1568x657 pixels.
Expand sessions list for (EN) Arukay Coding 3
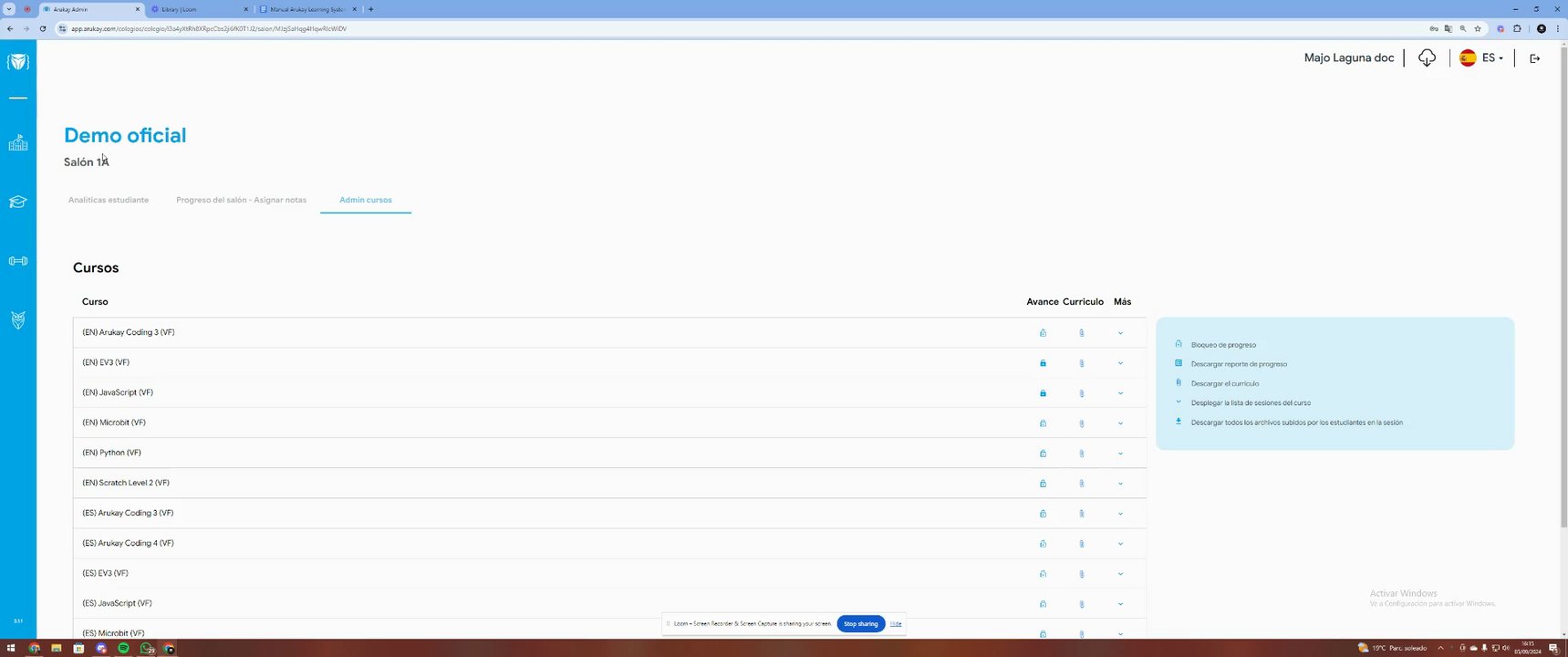pyautogui.click(x=1120, y=333)
